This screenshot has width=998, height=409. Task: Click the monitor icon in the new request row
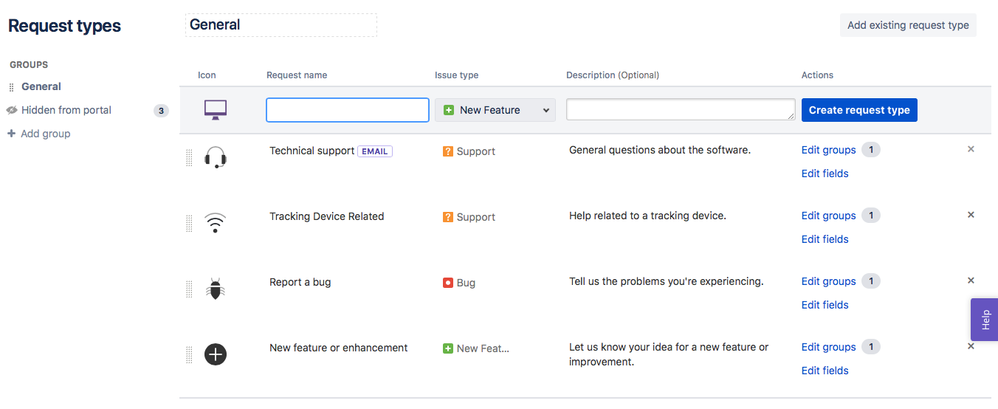click(x=216, y=109)
